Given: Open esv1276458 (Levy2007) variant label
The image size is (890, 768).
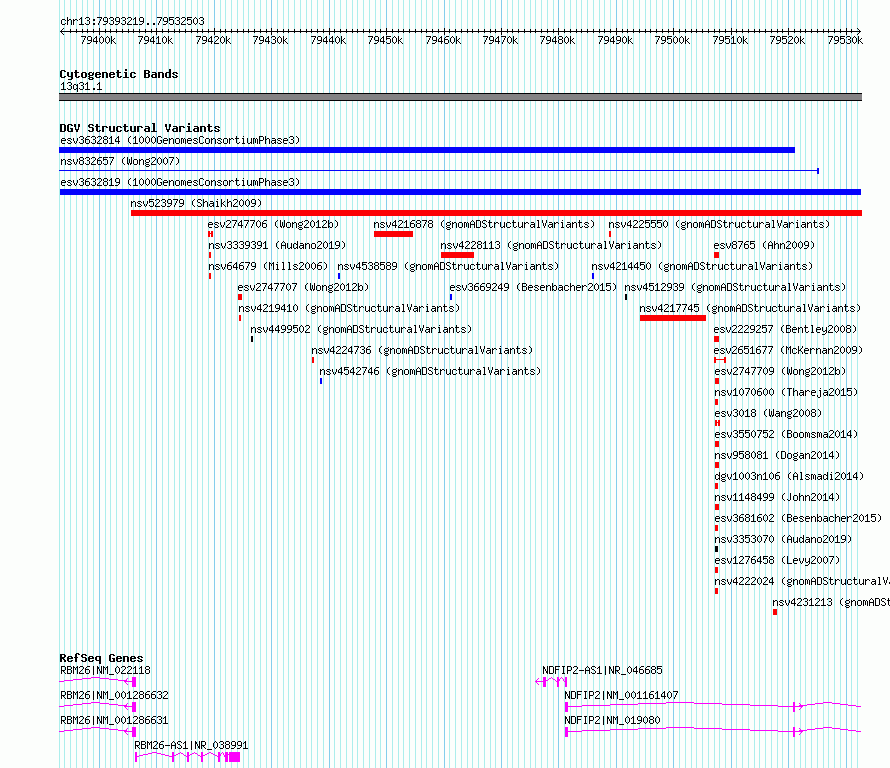Looking at the screenshot, I should click(777, 560).
